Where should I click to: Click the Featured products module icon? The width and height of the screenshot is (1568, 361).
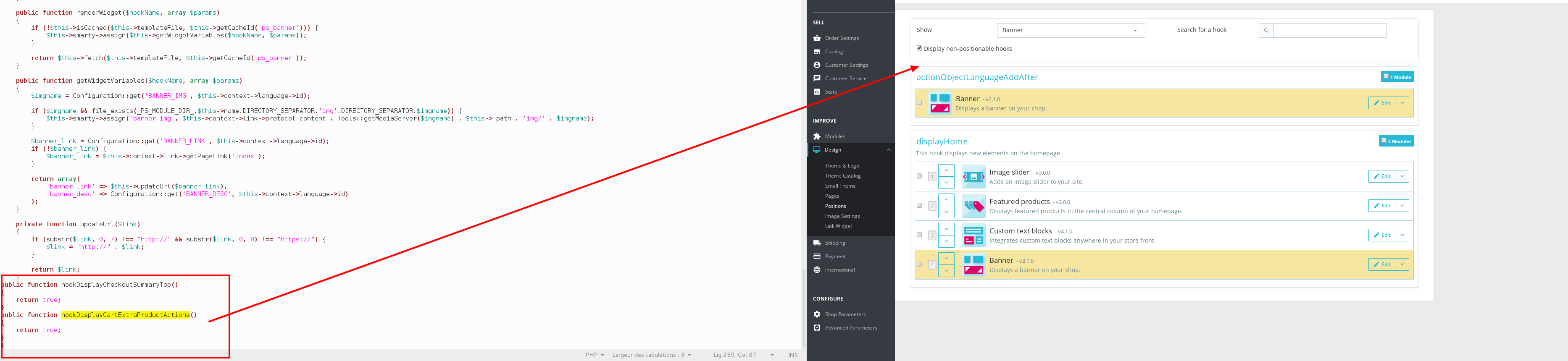click(x=973, y=206)
